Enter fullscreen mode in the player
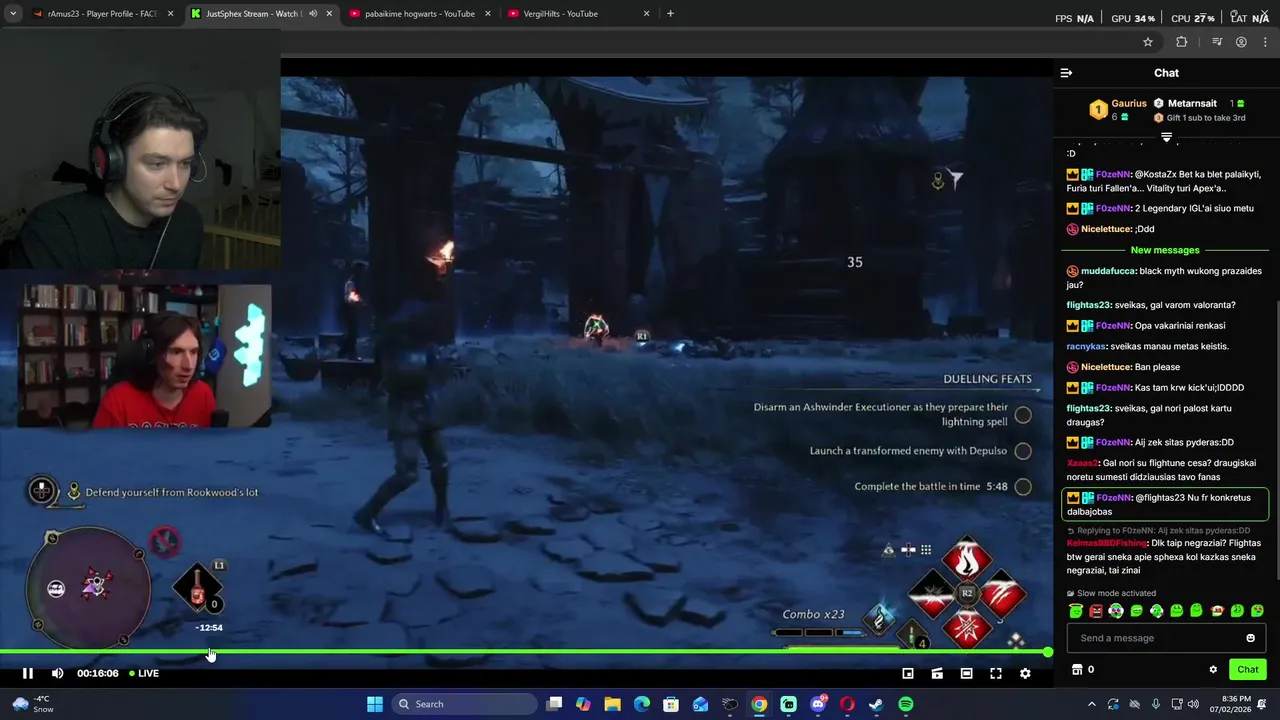Screen dimensions: 1280x720 tap(996, 673)
